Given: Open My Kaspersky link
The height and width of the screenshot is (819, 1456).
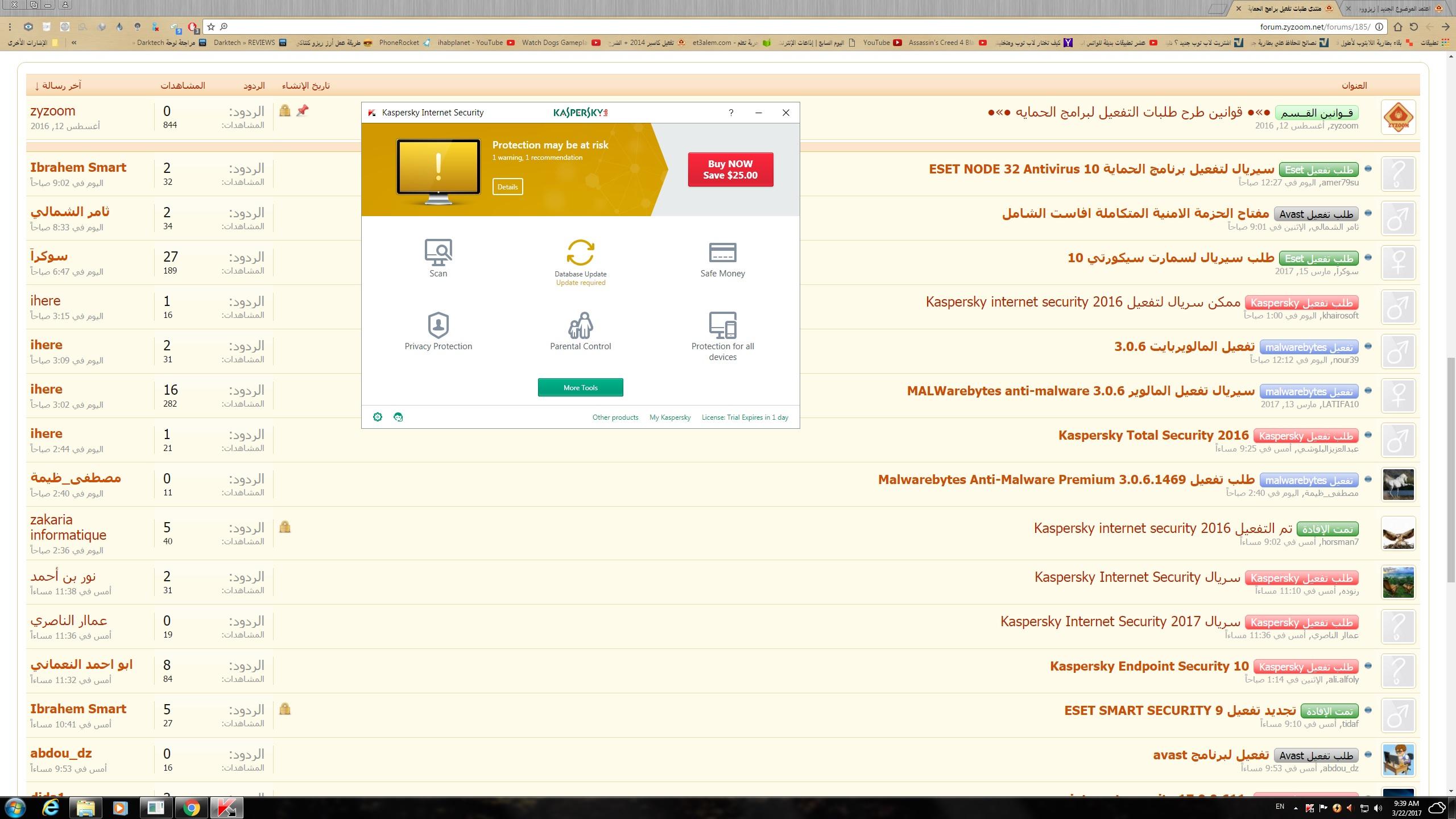Looking at the screenshot, I should tap(669, 417).
